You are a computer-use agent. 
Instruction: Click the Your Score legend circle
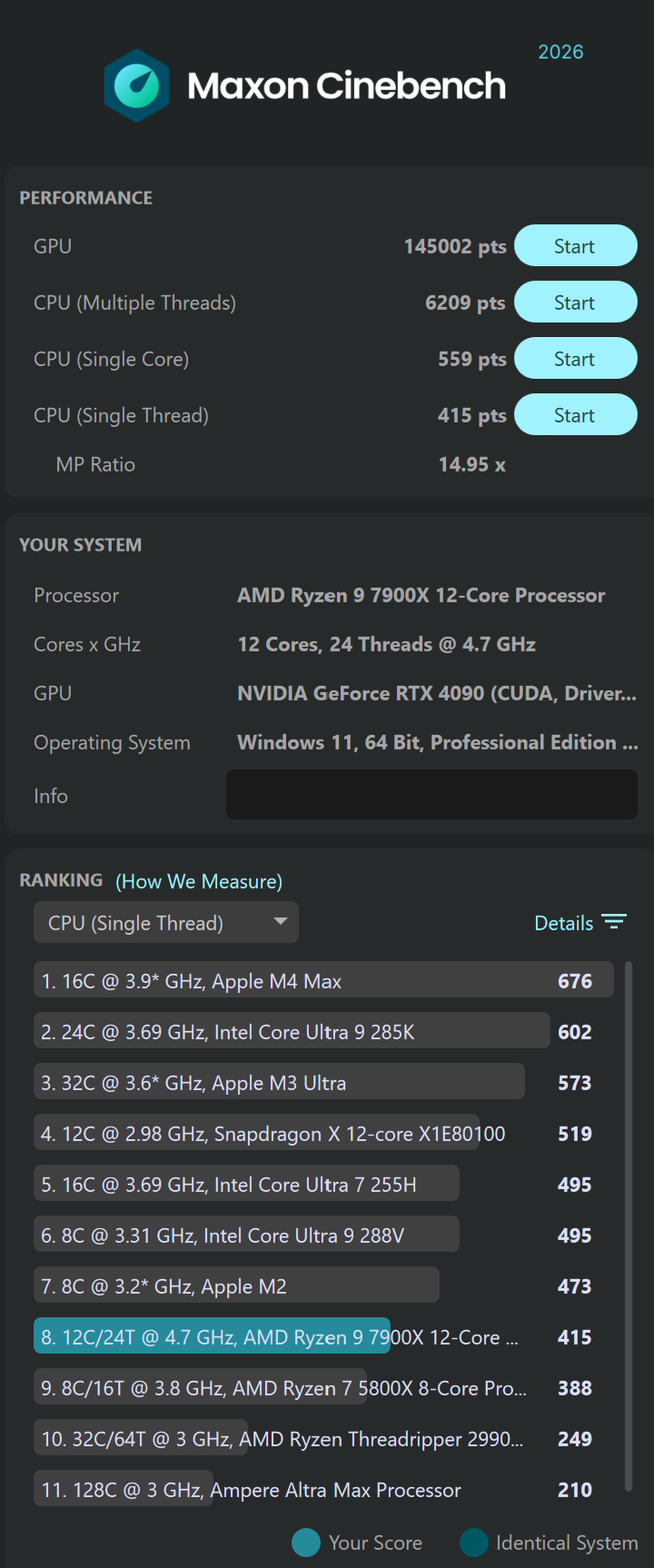point(306,1543)
